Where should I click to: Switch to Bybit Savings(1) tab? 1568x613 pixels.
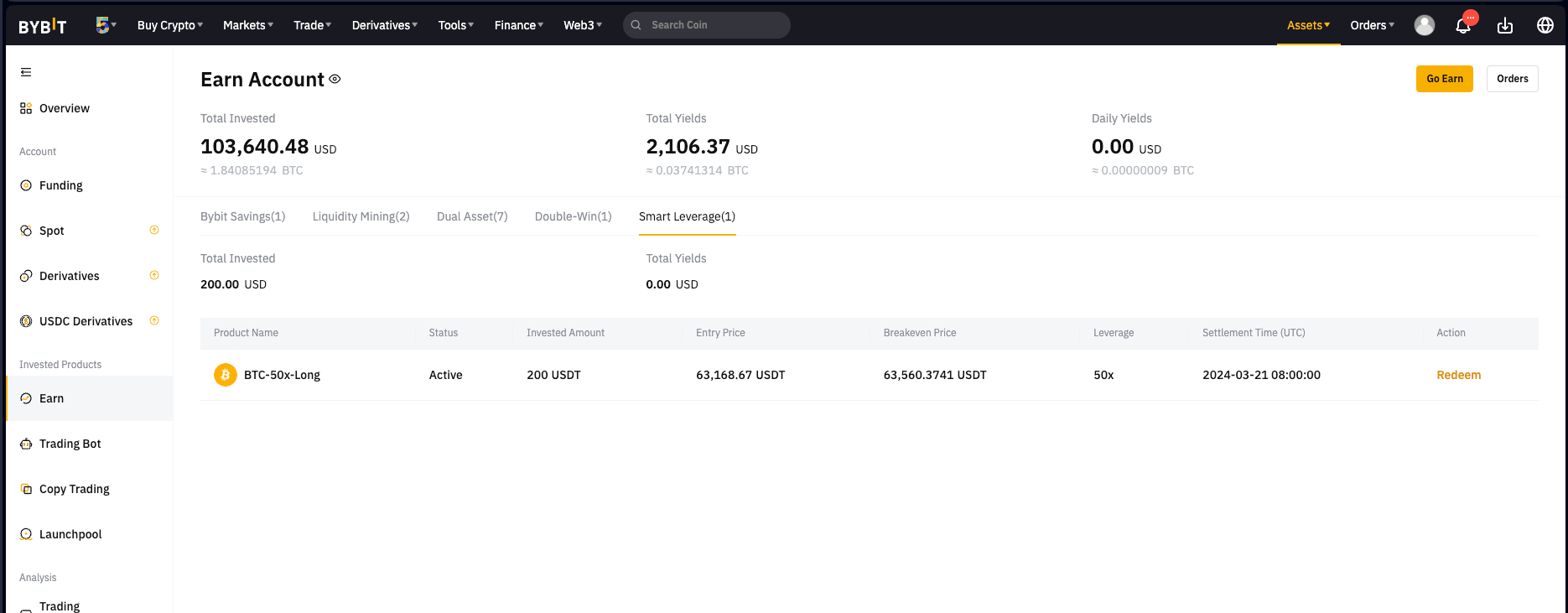coord(243,216)
